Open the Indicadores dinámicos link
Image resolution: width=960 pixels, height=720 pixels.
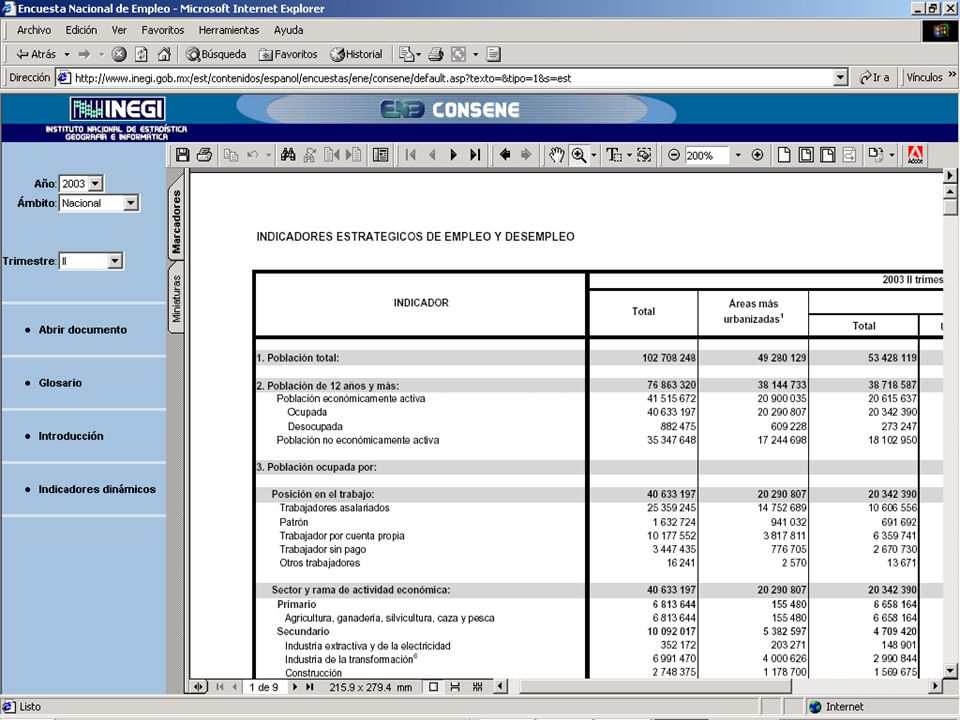[97, 489]
